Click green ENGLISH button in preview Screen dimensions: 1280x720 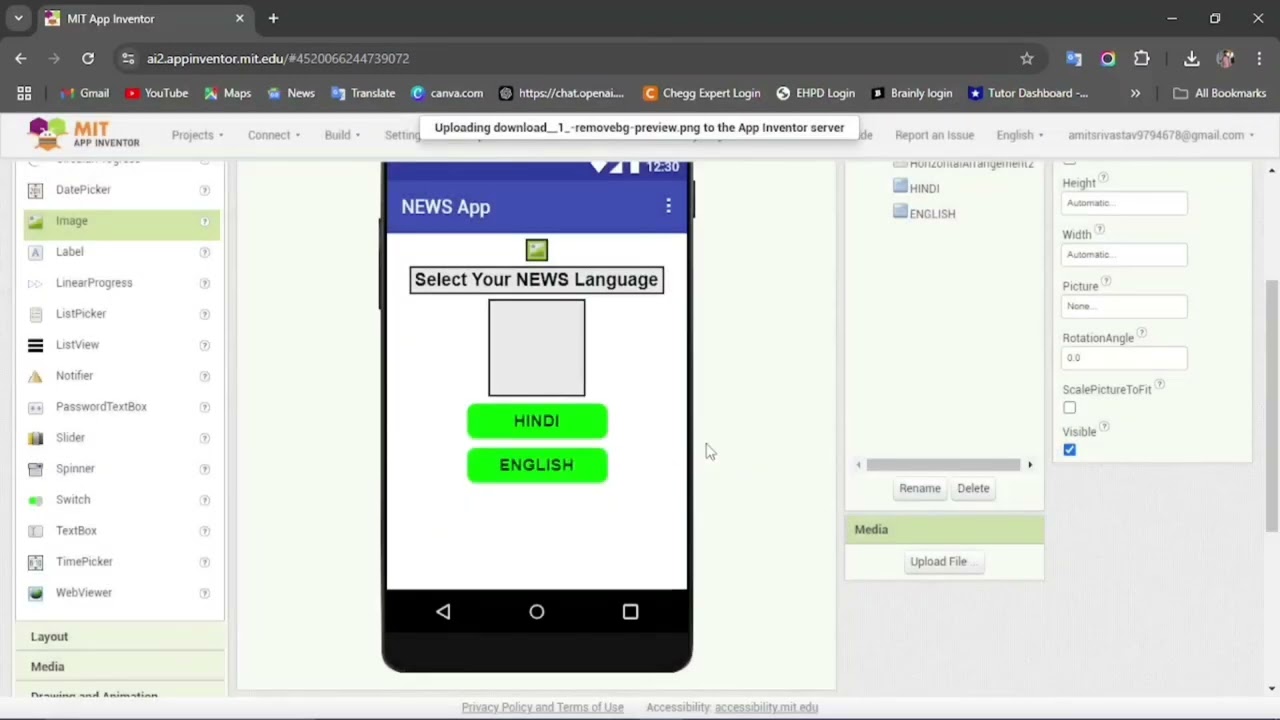tap(537, 465)
